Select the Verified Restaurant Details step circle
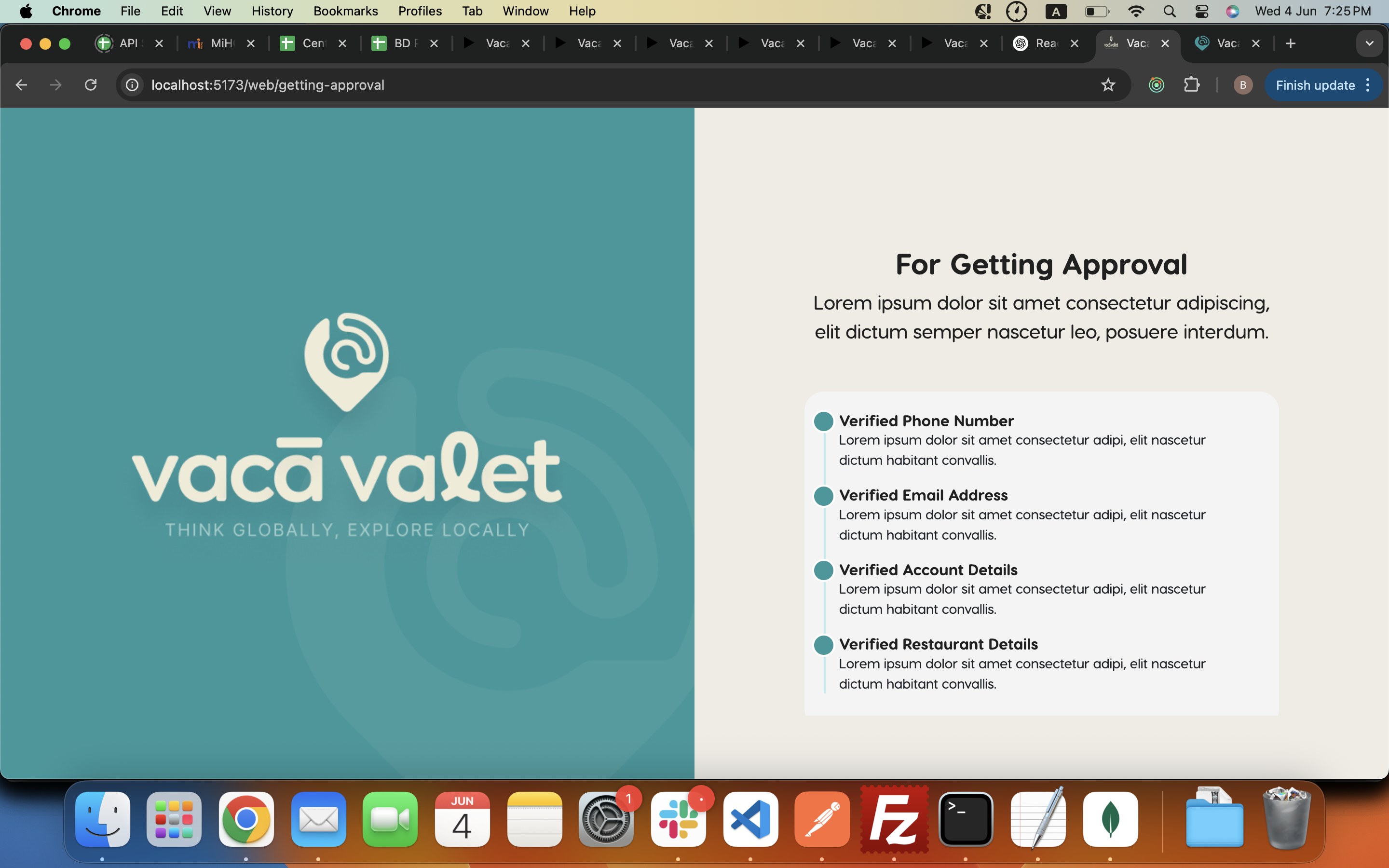1389x868 pixels. pos(823,645)
